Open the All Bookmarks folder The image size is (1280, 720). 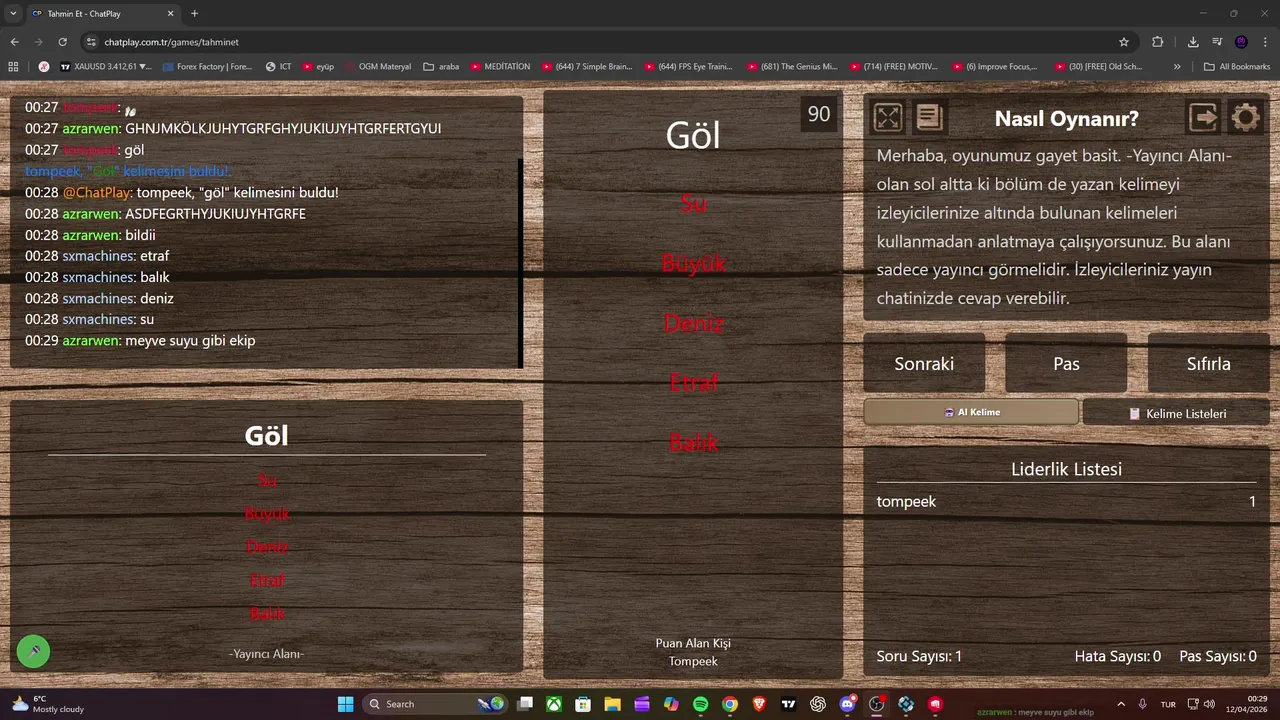[1237, 67]
